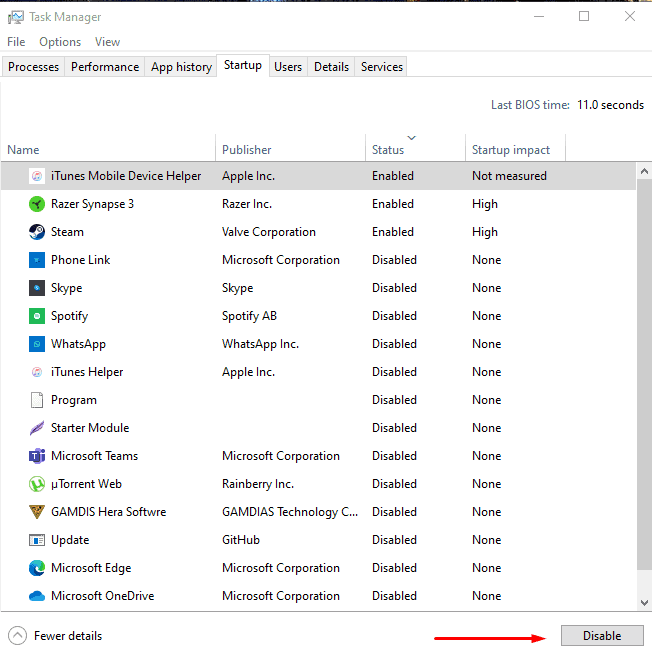
Task: Sort by the Status column header
Action: click(x=388, y=150)
